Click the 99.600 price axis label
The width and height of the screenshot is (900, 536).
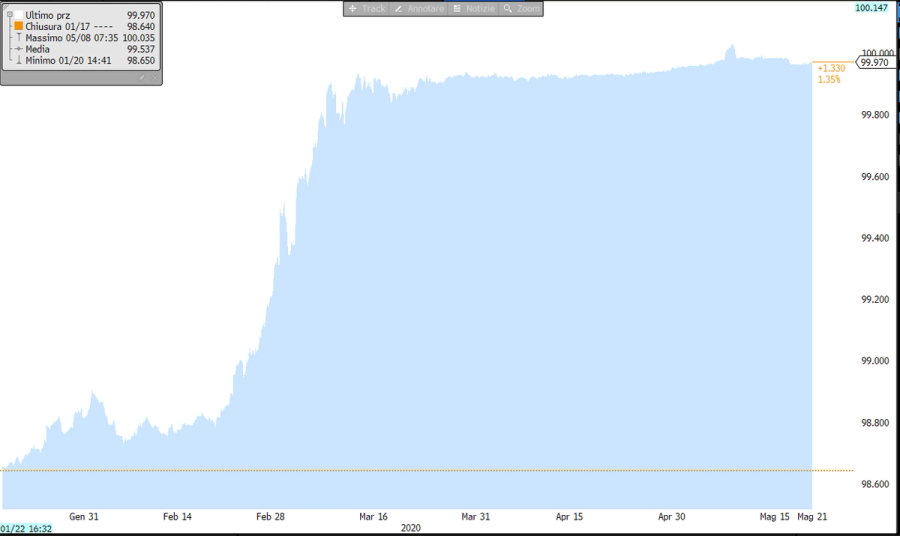click(x=875, y=177)
